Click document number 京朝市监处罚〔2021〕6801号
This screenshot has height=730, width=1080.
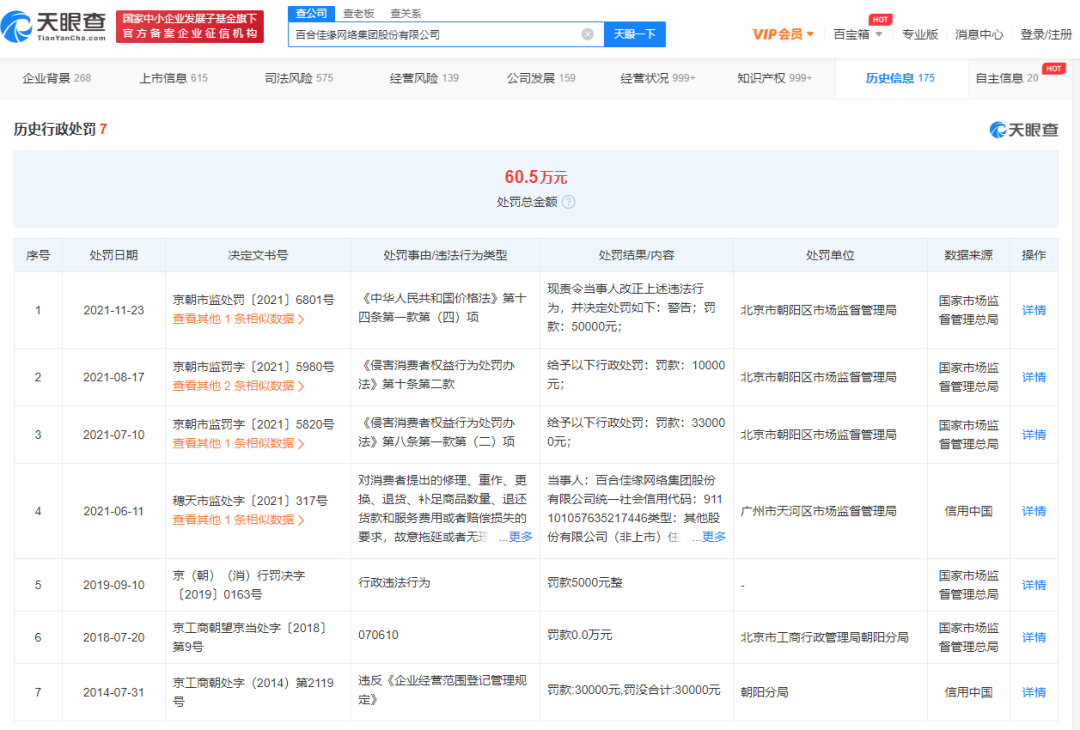point(253,300)
